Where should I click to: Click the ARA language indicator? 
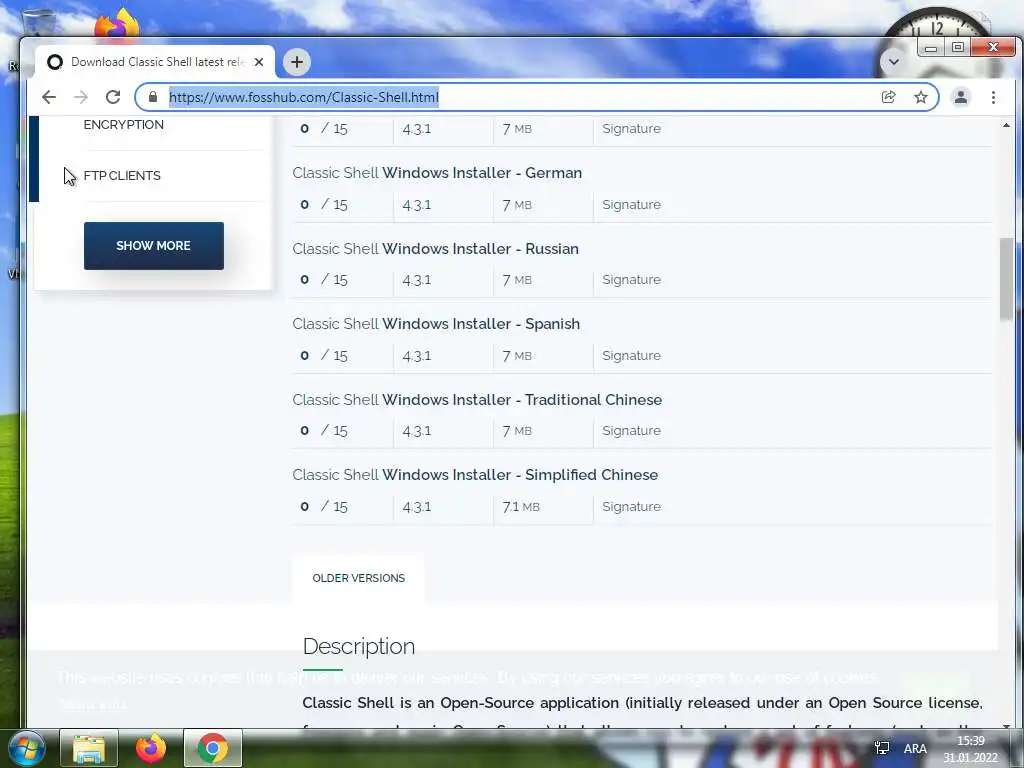(915, 748)
